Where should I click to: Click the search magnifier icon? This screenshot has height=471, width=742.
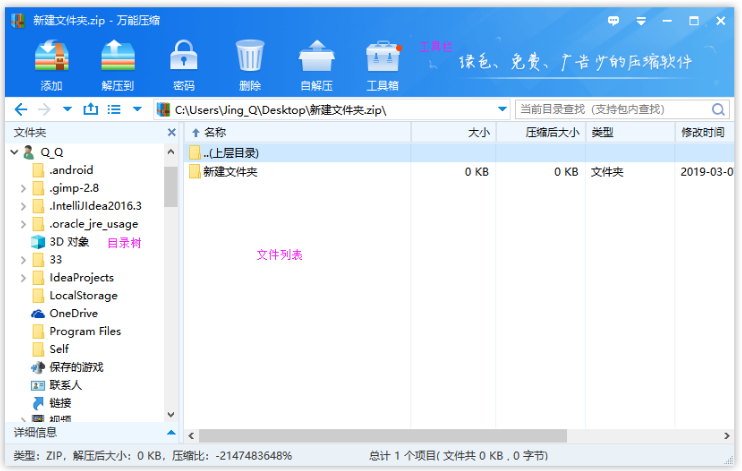pos(718,109)
